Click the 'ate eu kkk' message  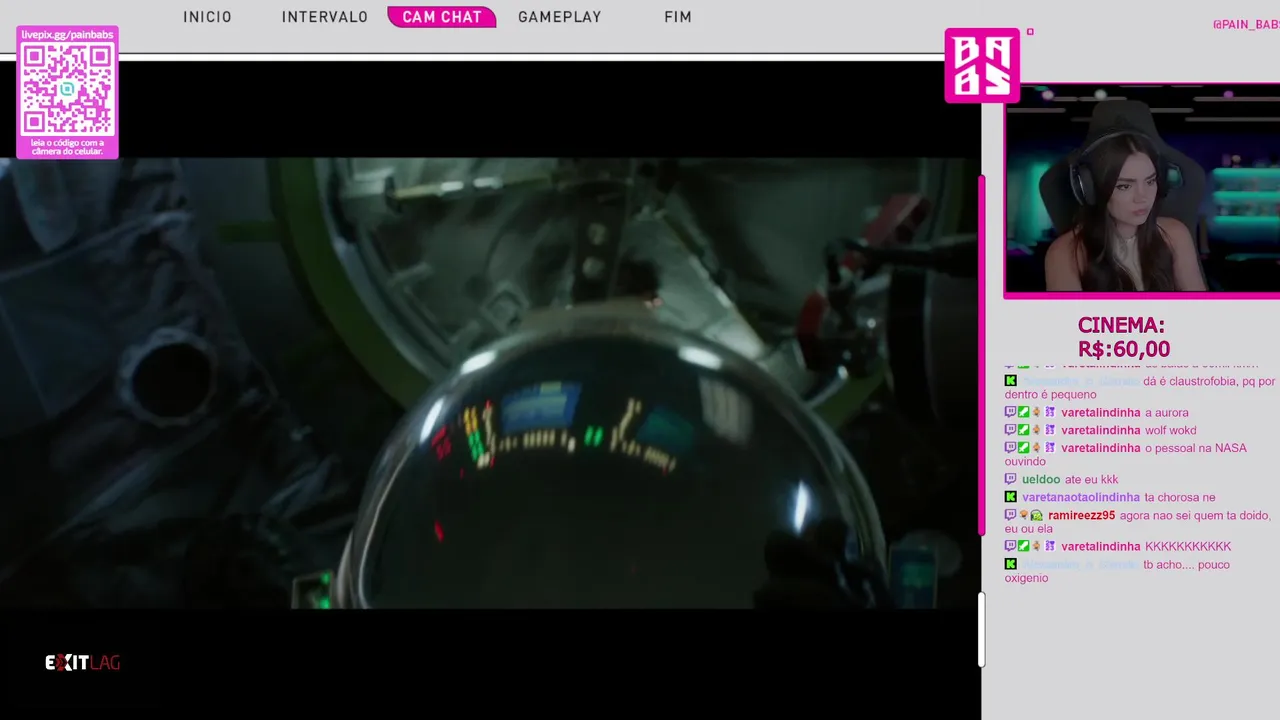point(1092,479)
